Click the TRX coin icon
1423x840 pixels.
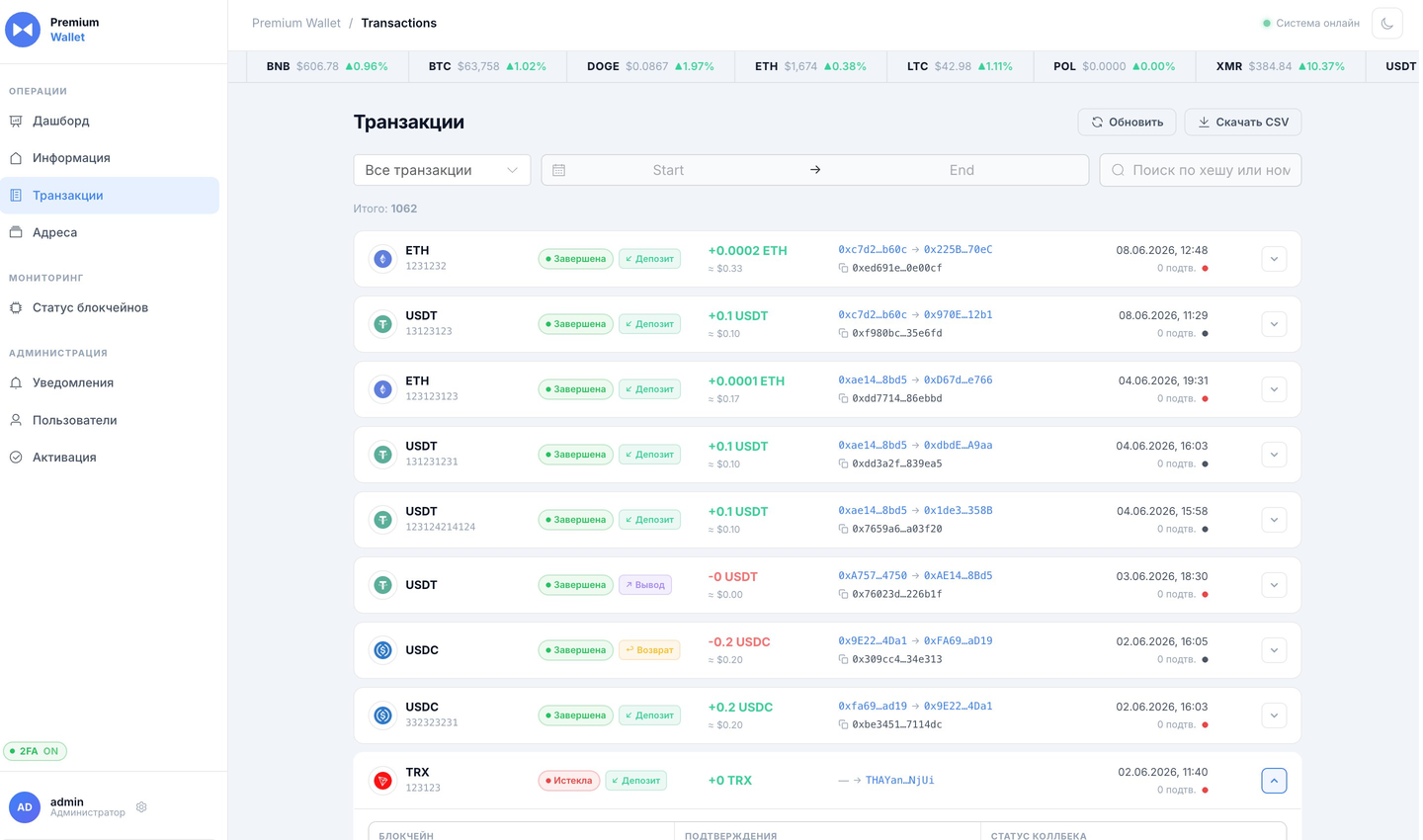382,781
